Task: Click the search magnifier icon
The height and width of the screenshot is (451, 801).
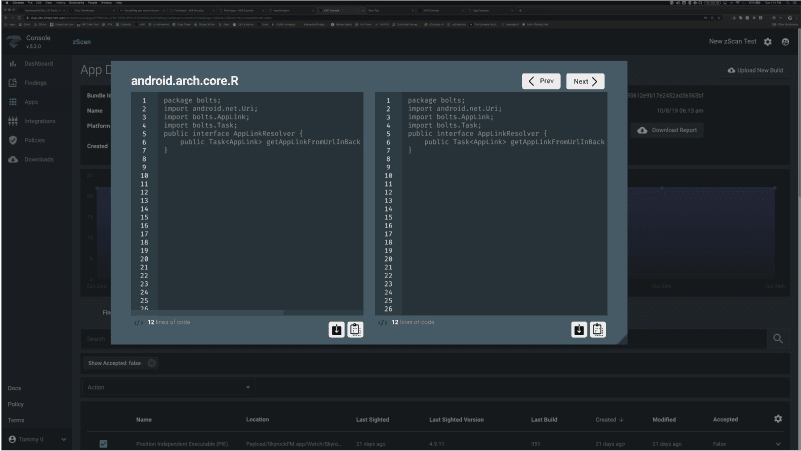Action: click(778, 339)
